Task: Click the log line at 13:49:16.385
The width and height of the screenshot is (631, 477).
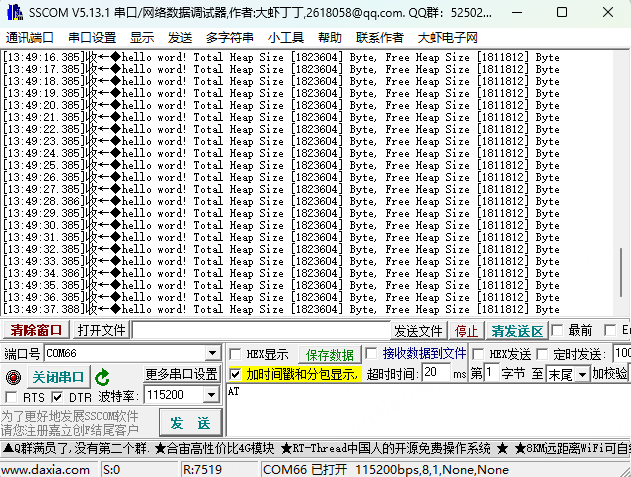Action: 281,57
